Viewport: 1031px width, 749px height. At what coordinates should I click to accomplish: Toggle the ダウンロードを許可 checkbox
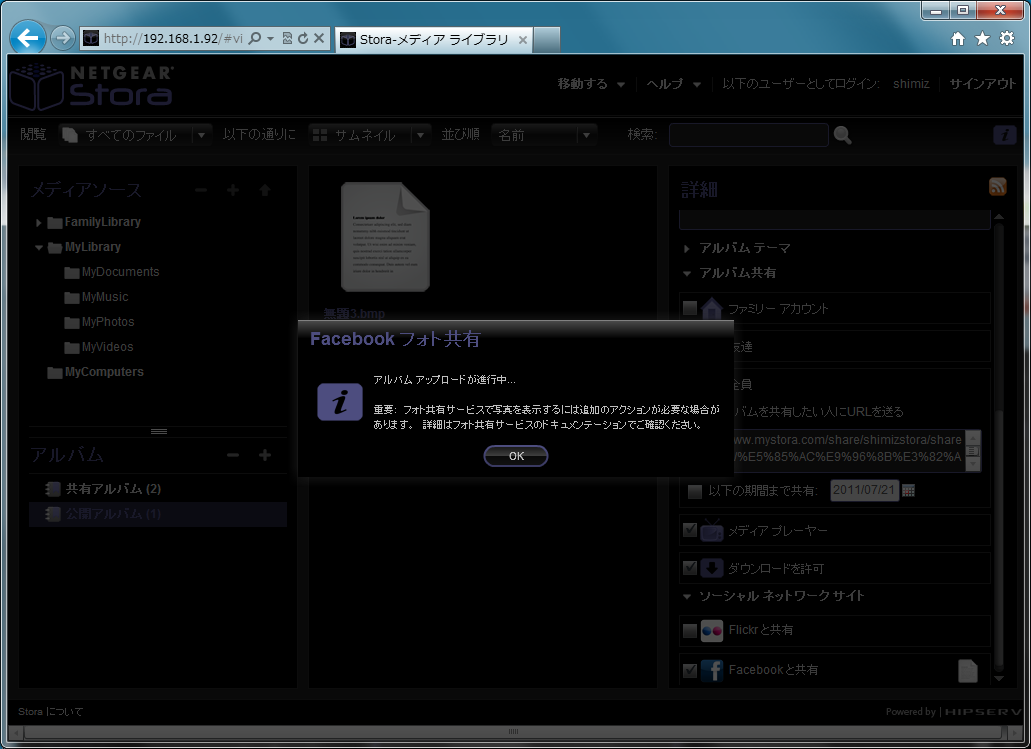pos(689,568)
